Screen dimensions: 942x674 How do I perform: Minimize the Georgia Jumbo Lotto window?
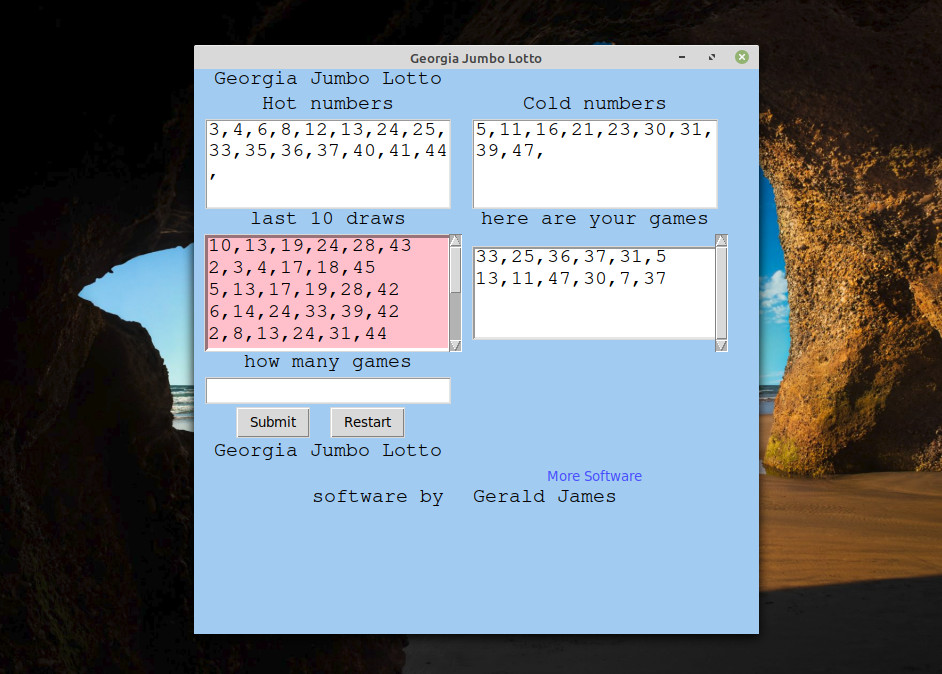point(682,57)
